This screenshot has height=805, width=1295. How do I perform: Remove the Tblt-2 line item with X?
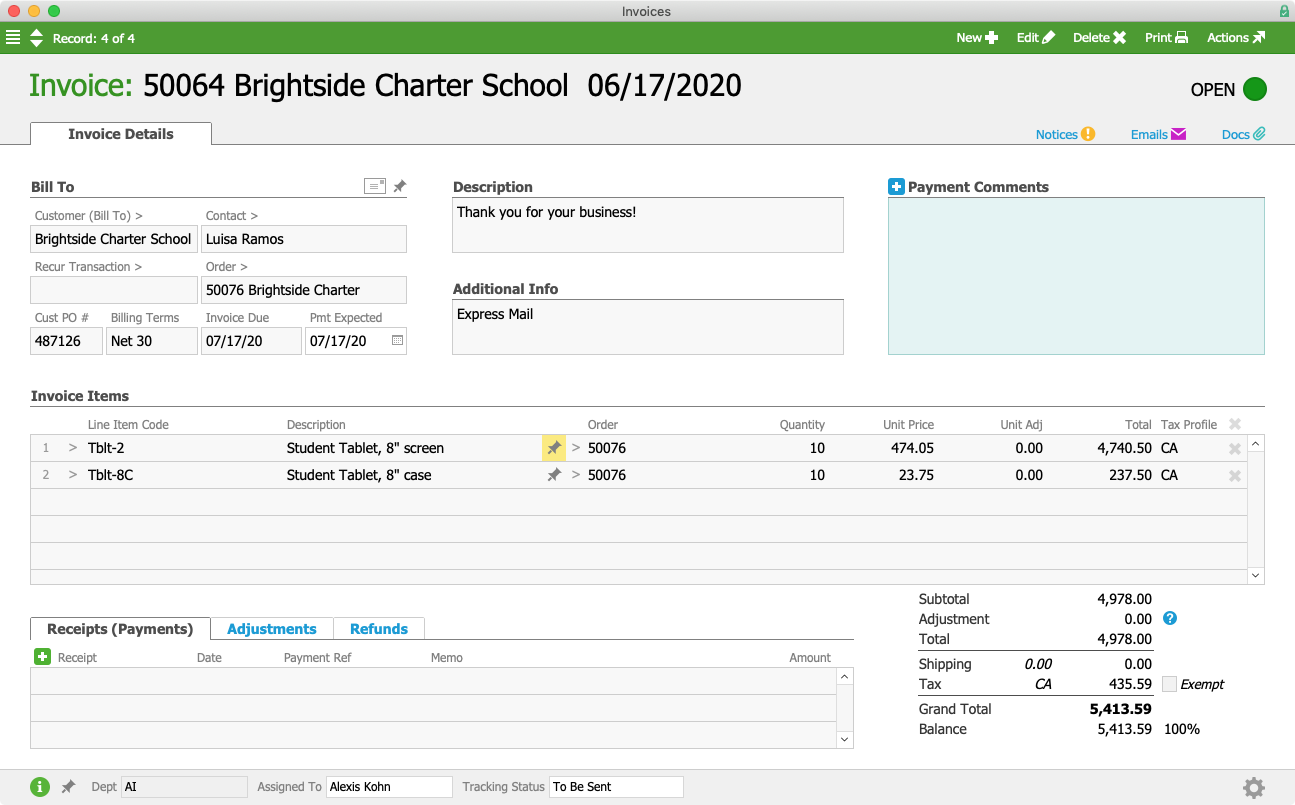pos(1235,449)
